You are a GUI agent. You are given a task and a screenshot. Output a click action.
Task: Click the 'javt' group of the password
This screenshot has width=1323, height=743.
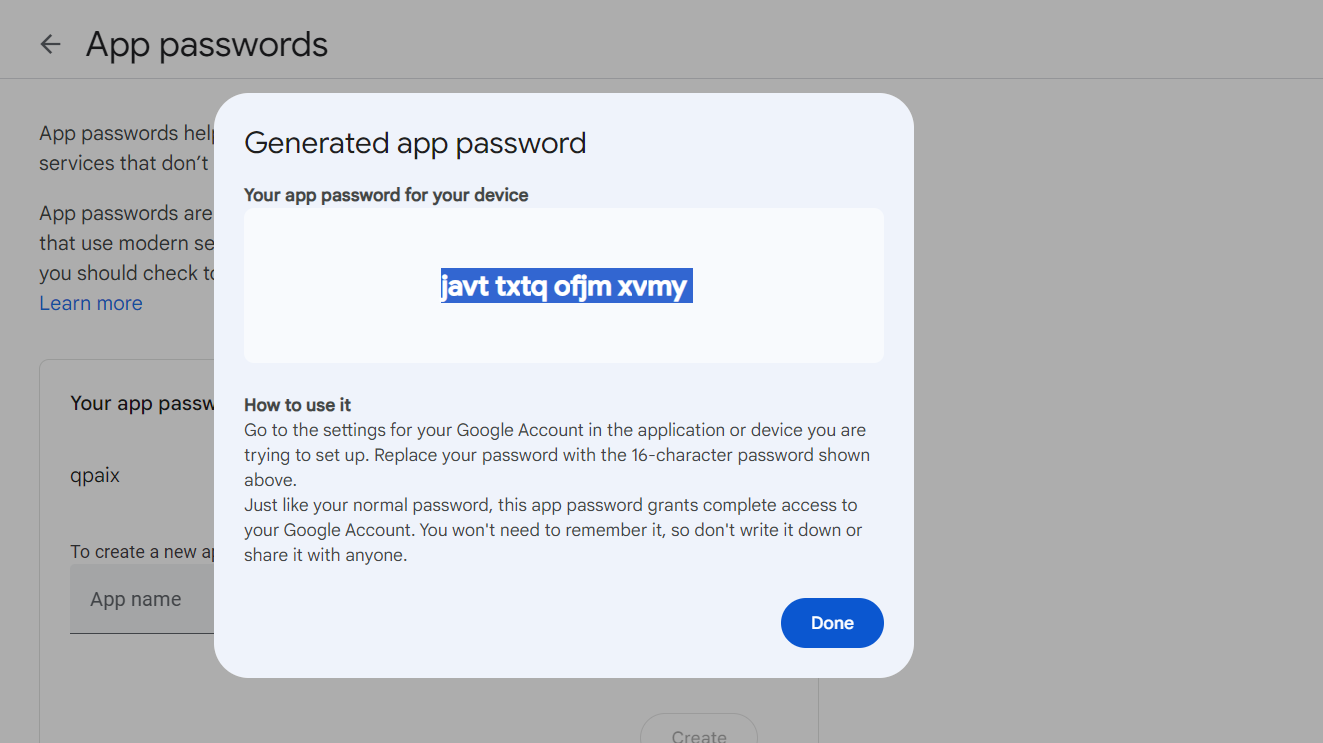465,287
